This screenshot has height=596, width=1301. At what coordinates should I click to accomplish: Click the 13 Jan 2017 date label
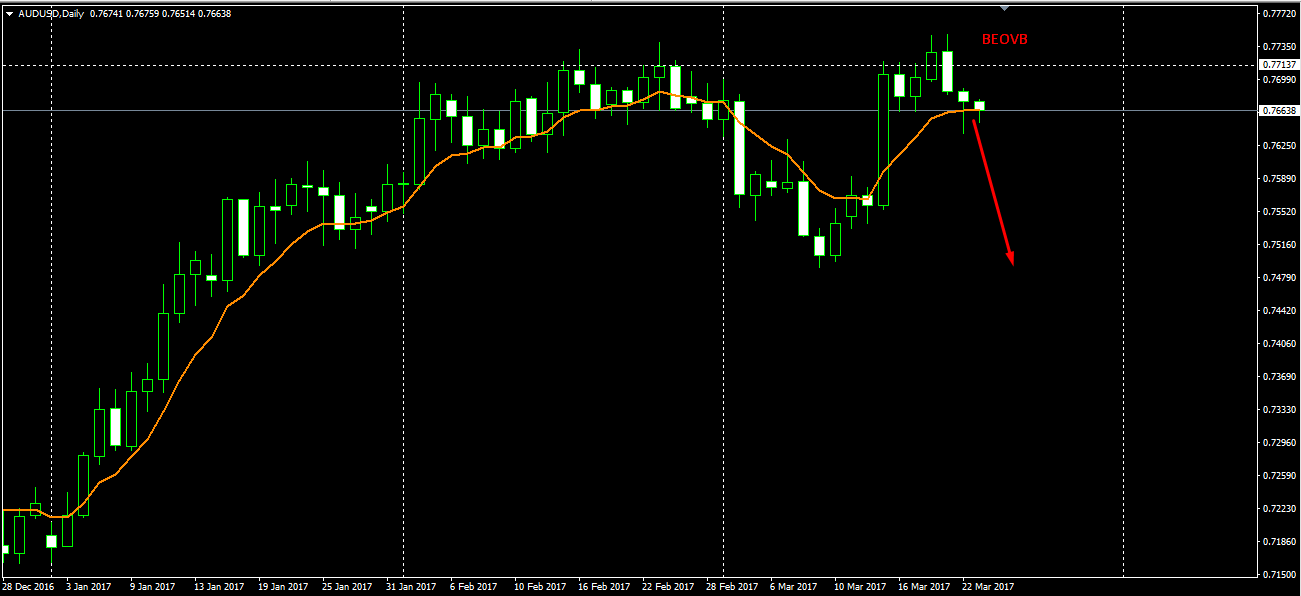219,588
